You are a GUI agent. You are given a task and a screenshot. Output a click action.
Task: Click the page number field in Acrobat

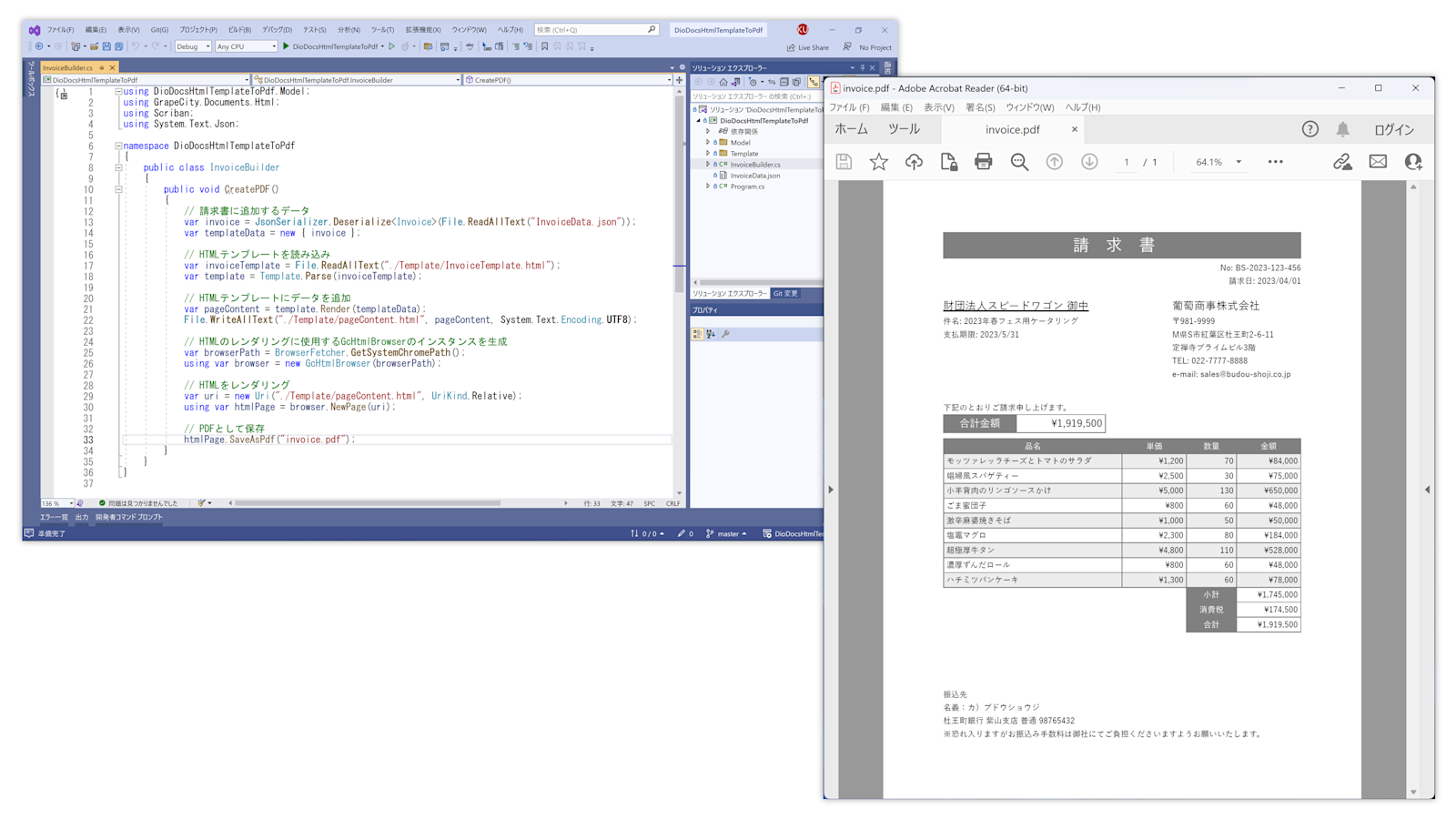point(1127,162)
